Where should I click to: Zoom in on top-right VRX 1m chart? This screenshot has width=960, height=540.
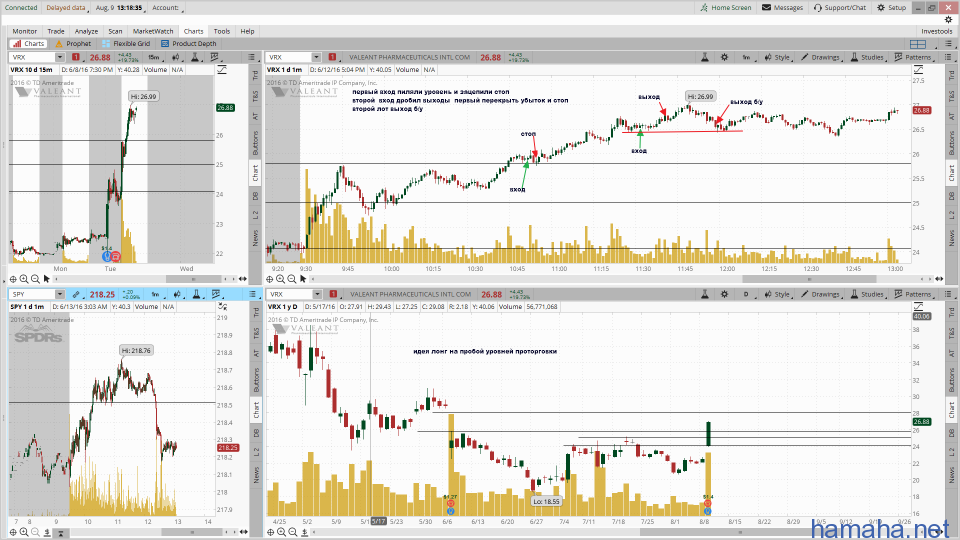tap(280, 279)
